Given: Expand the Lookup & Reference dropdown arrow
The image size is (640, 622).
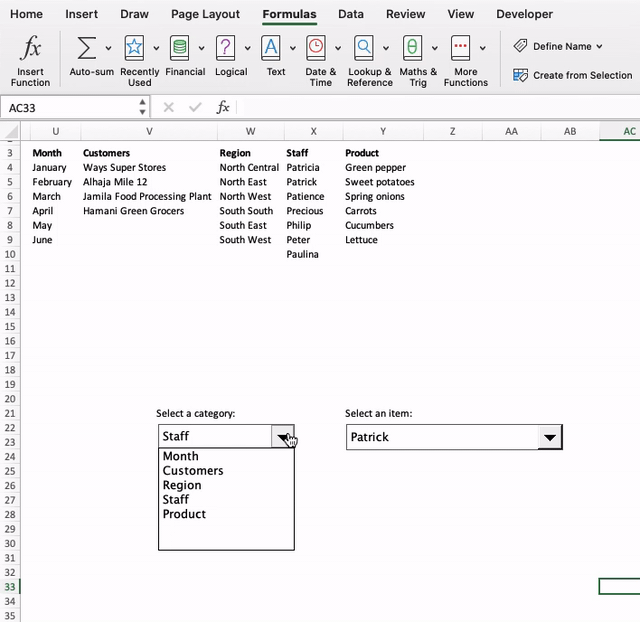Looking at the screenshot, I should pyautogui.click(x=386, y=48).
